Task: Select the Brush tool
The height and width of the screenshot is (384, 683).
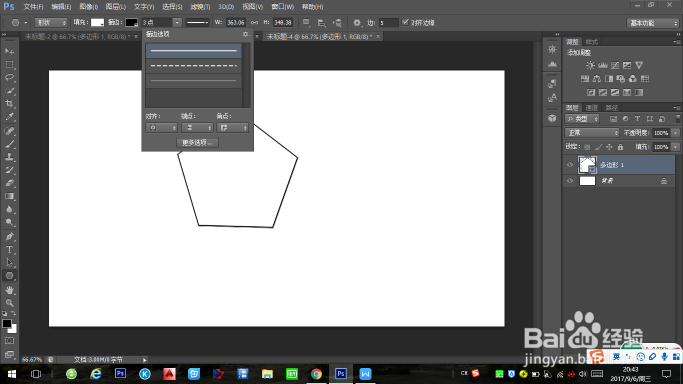Action: click(9, 144)
